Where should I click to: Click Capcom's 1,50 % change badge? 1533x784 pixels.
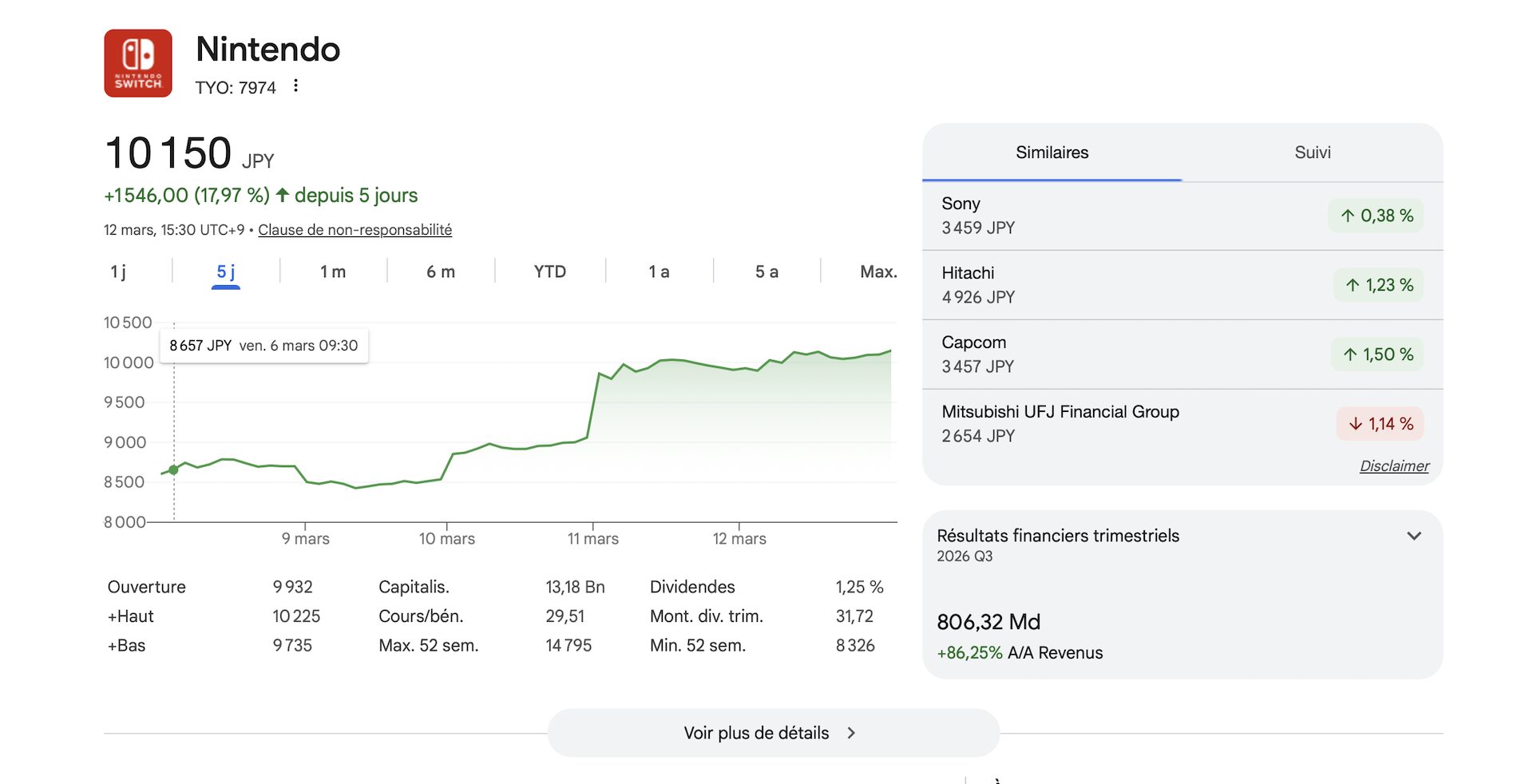(1377, 354)
